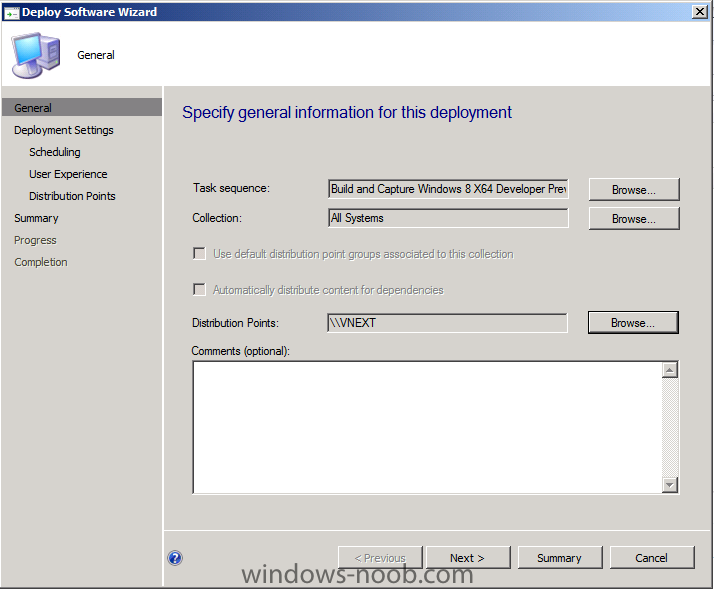Check Use default distribution point groups option
The image size is (714, 589).
pyautogui.click(x=199, y=253)
